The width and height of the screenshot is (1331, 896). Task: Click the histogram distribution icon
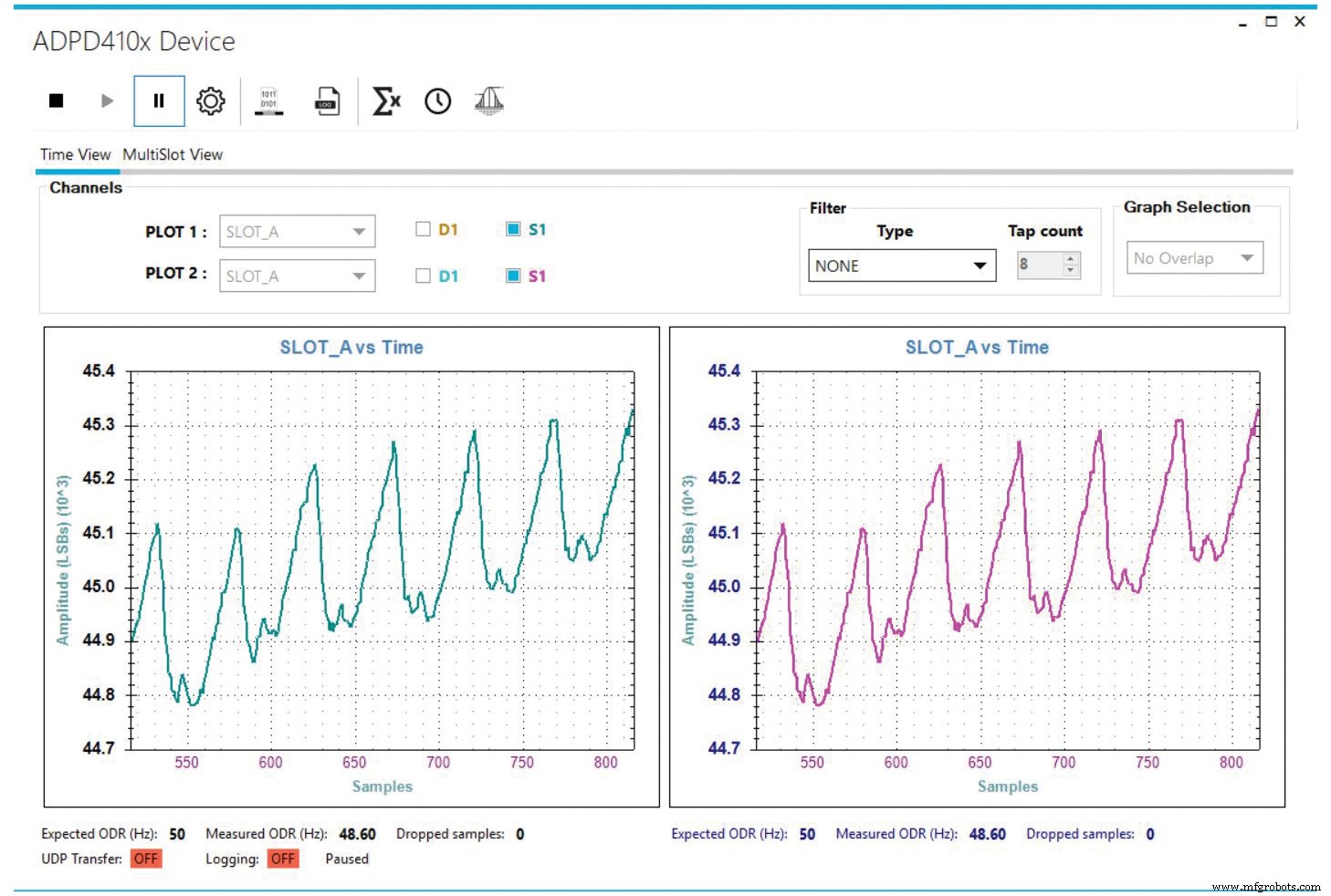[489, 100]
